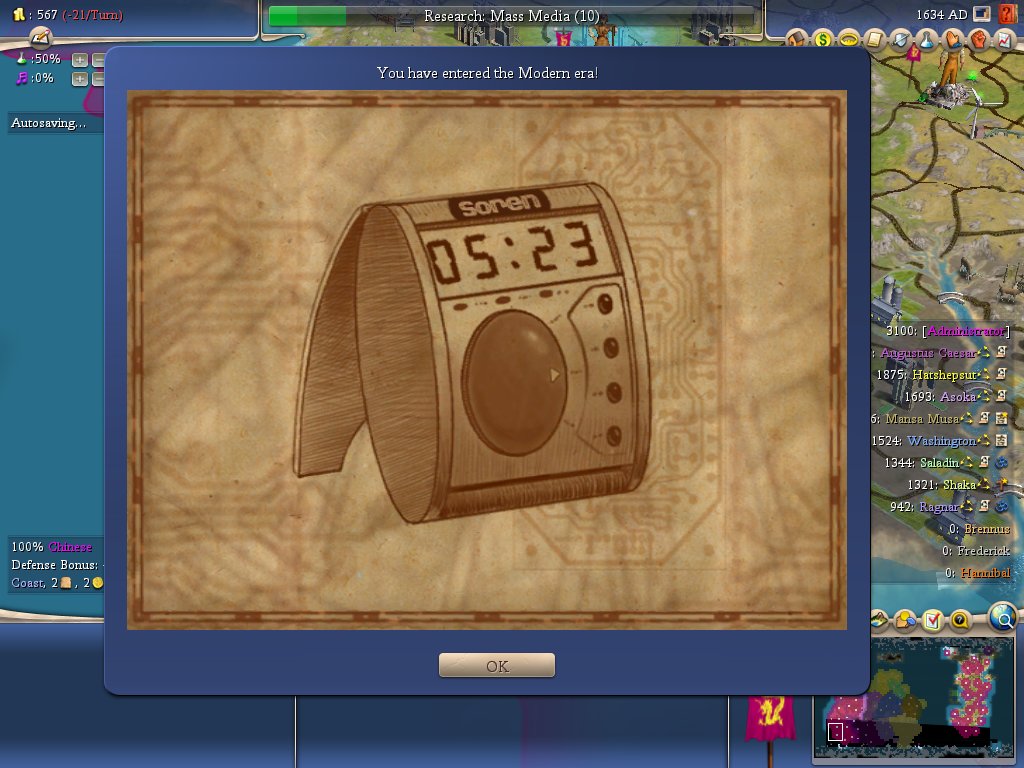The width and height of the screenshot is (1024, 768).
Task: Open the Domestic Advisor house icon
Action: [x=796, y=40]
